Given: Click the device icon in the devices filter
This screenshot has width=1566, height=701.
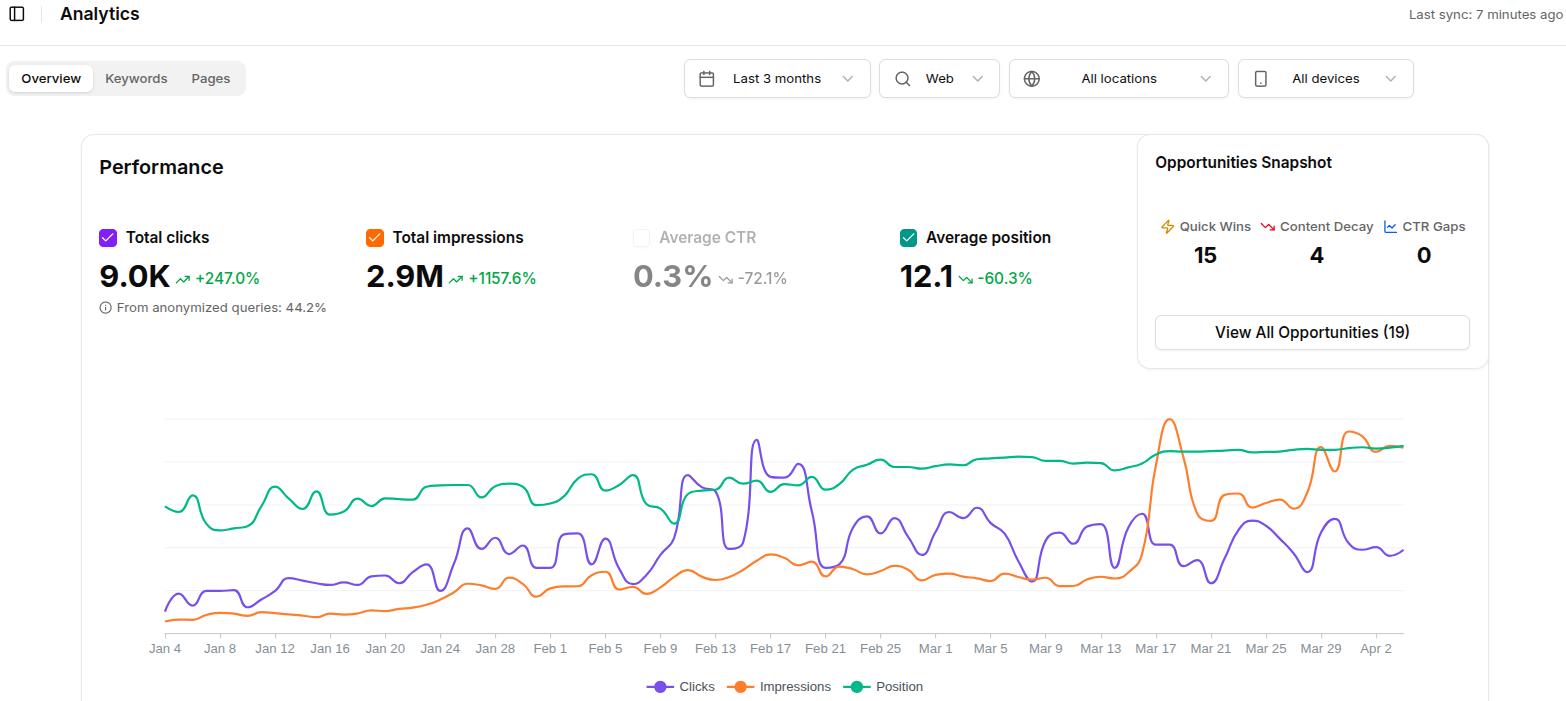Looking at the screenshot, I should [1261, 78].
